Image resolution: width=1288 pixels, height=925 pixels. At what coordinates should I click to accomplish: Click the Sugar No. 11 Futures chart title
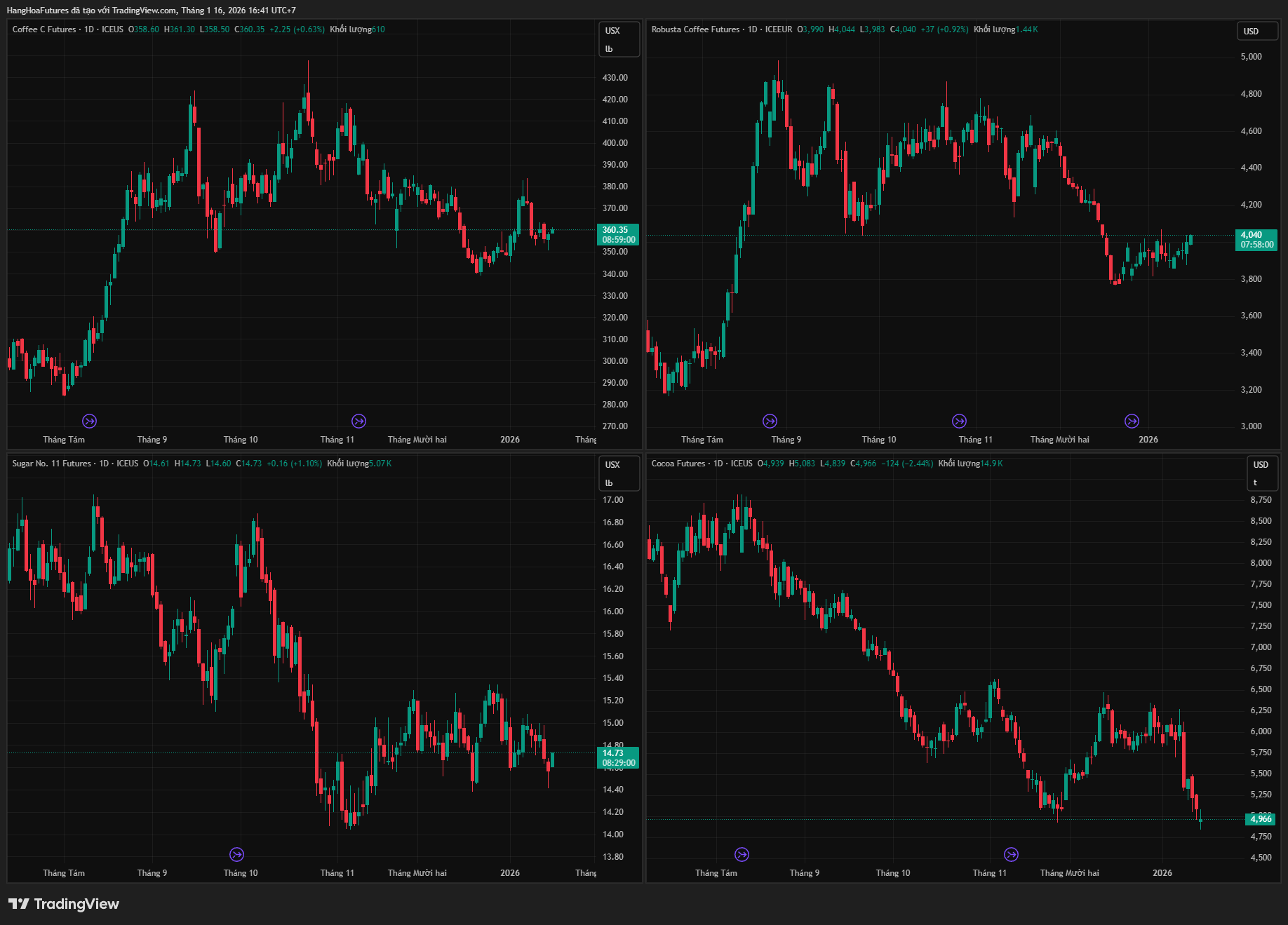pos(52,464)
